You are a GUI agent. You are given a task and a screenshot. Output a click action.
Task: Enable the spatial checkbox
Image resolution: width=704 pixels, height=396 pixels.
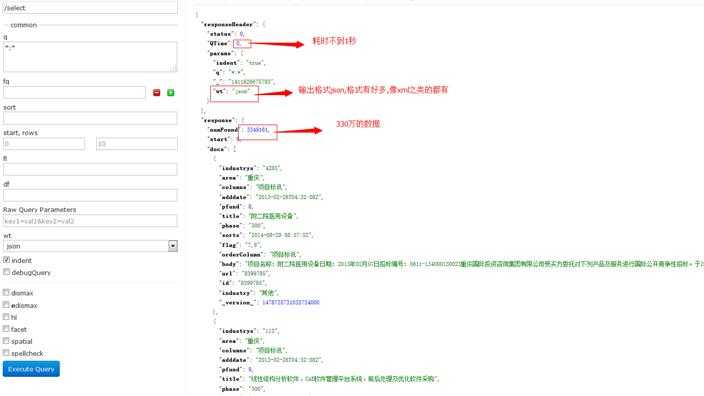coord(6,341)
